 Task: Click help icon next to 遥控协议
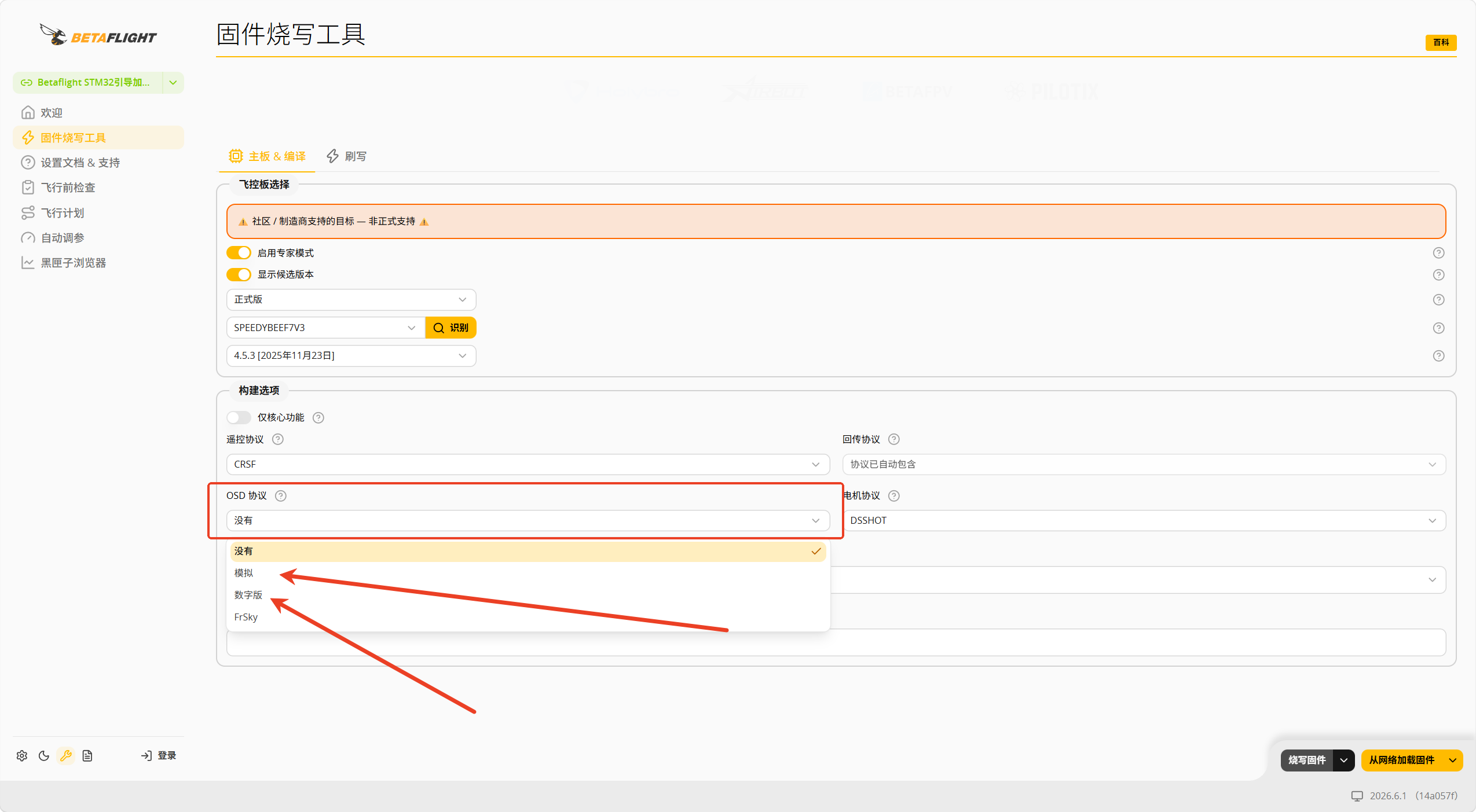point(278,439)
